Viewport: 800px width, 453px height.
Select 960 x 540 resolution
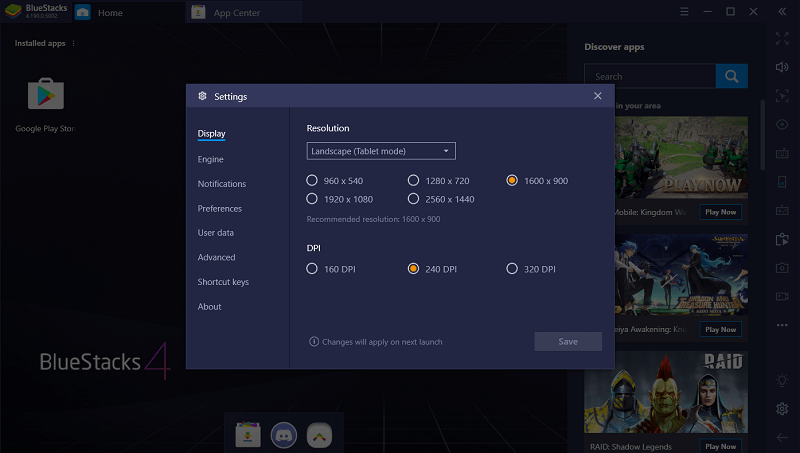point(312,180)
